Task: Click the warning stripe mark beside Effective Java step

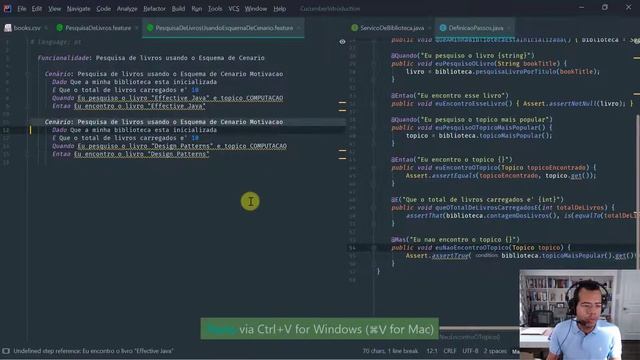Action: click(342, 102)
